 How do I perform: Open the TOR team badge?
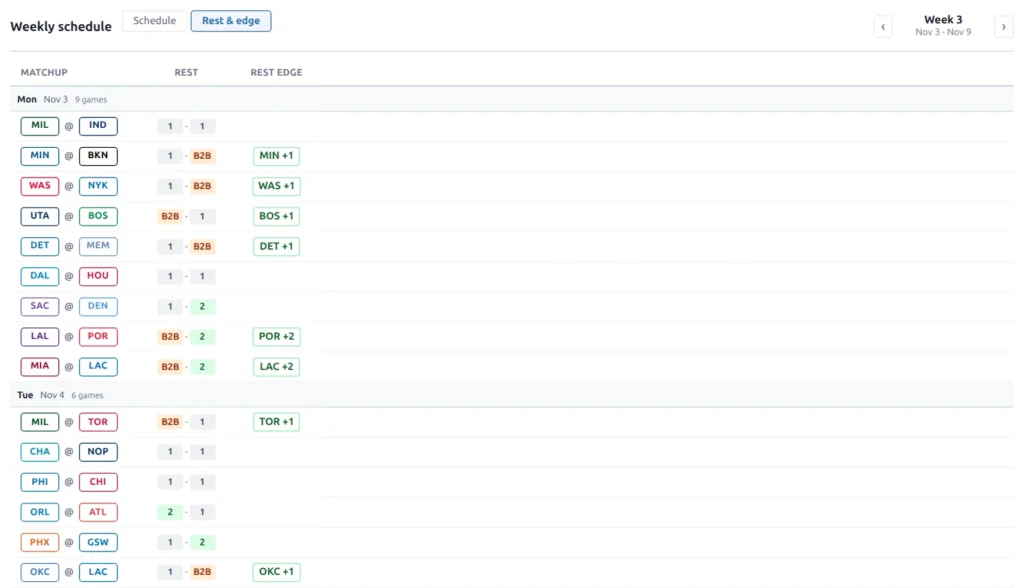click(x=98, y=421)
